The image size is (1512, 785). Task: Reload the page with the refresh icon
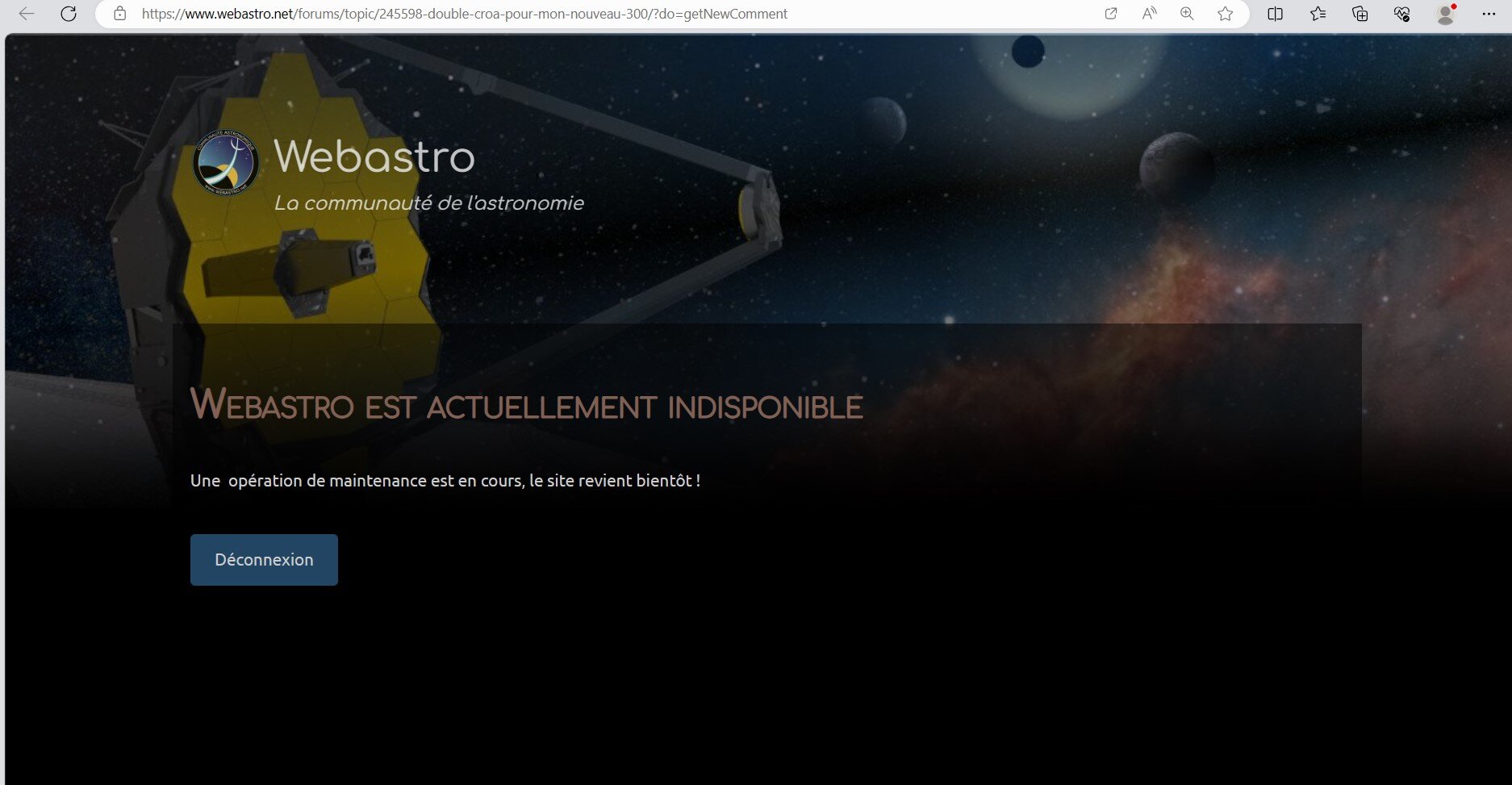coord(69,14)
